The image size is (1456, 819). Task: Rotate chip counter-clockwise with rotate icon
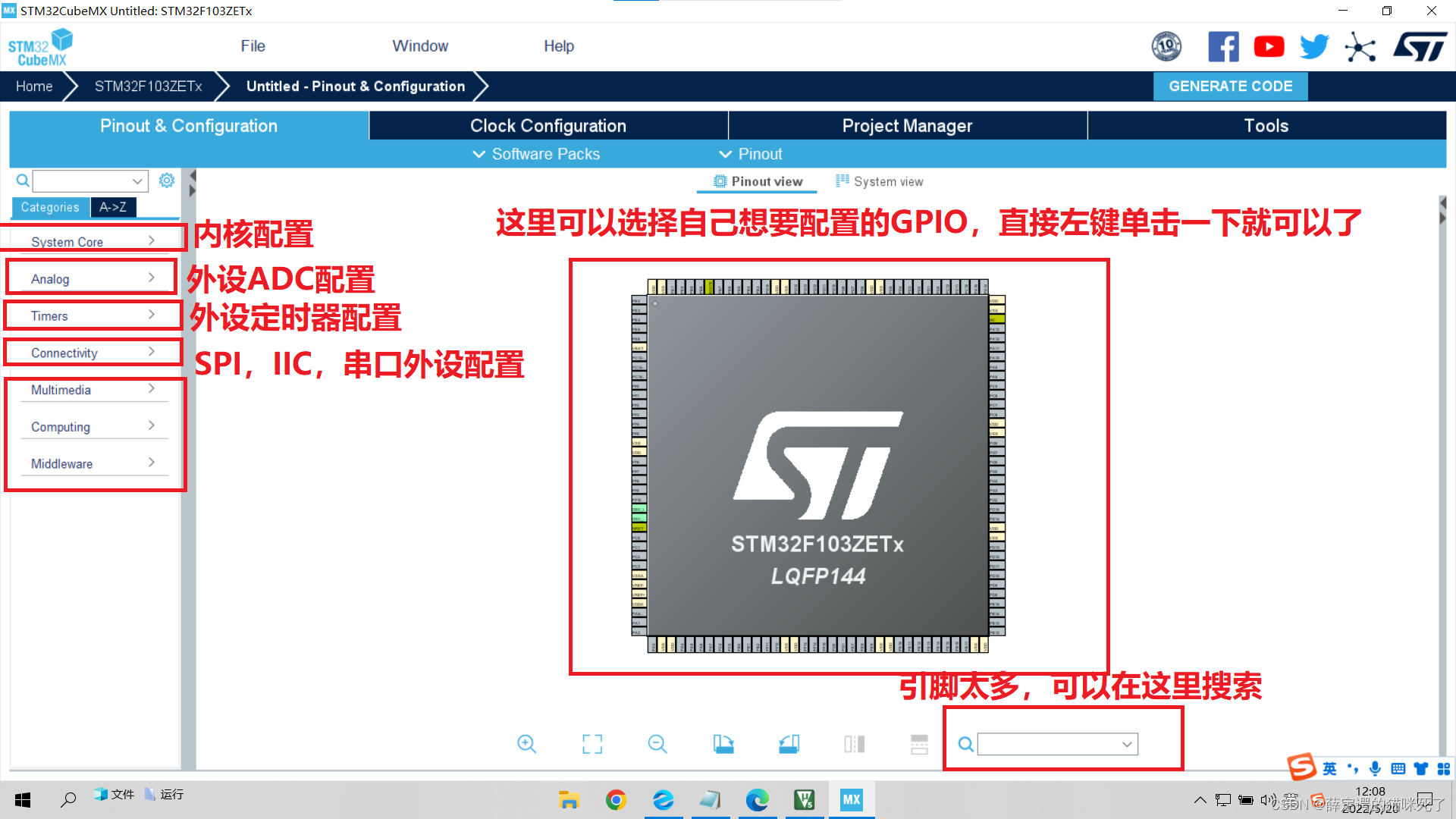click(789, 744)
